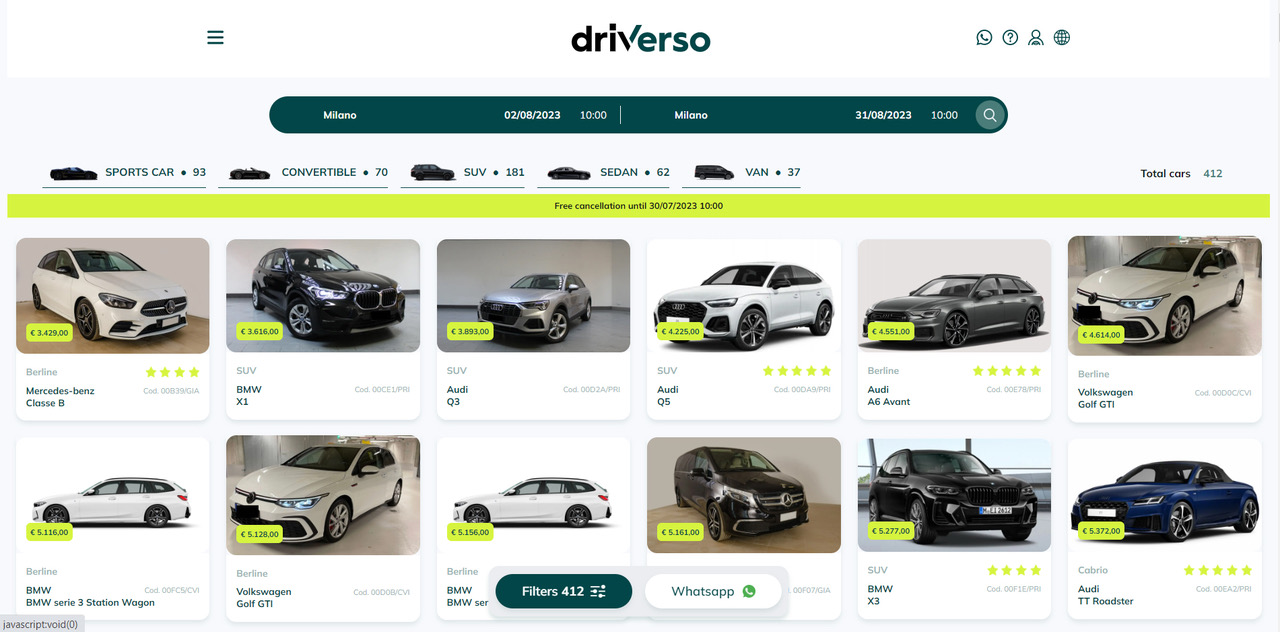The image size is (1280, 632).
Task: Change return time 10:00 after 31/08/2023
Action: (944, 115)
